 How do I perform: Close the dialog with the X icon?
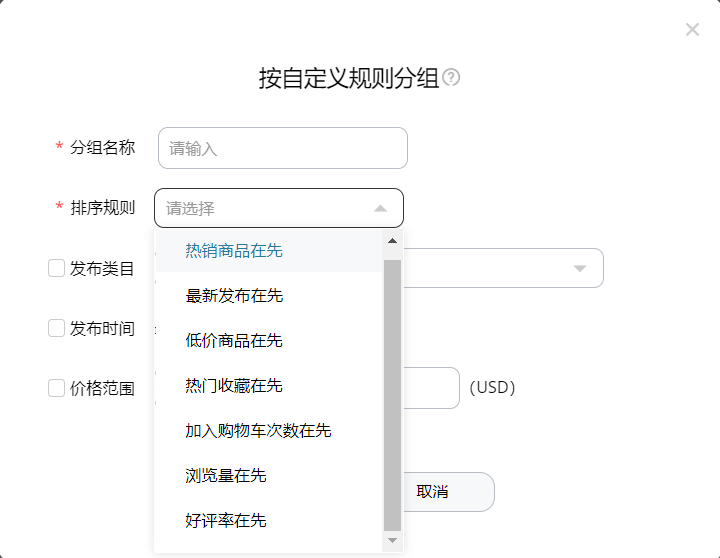pos(692,30)
